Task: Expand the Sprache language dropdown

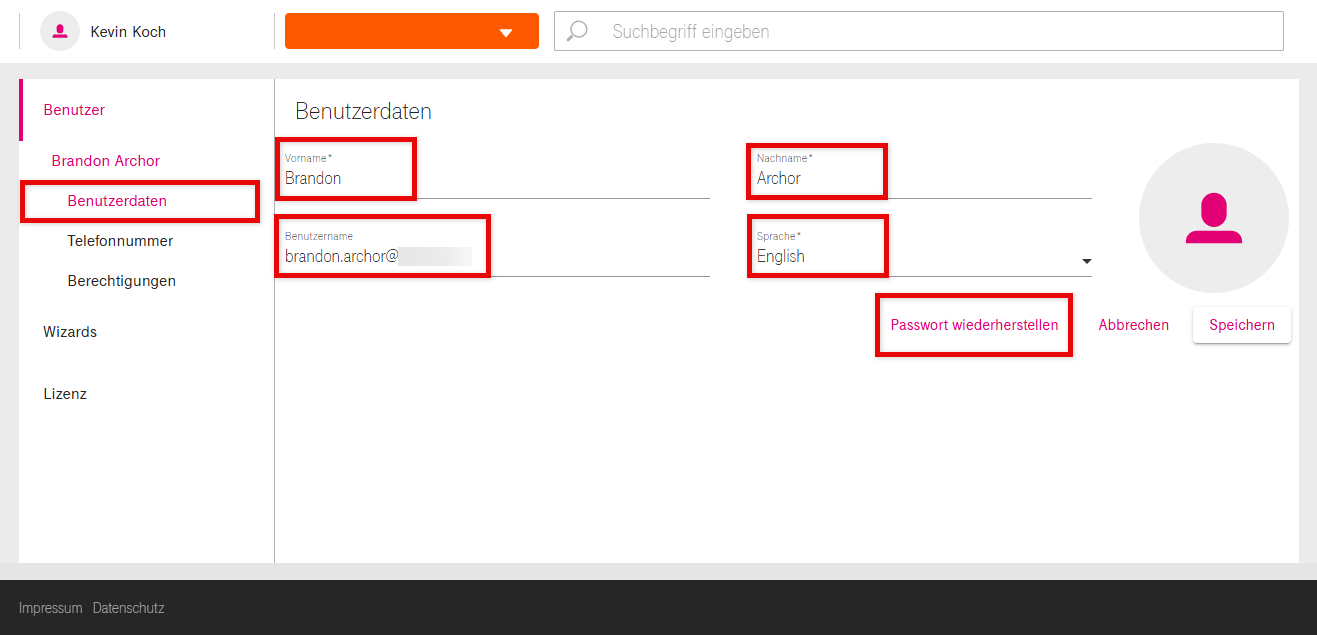Action: 1086,261
